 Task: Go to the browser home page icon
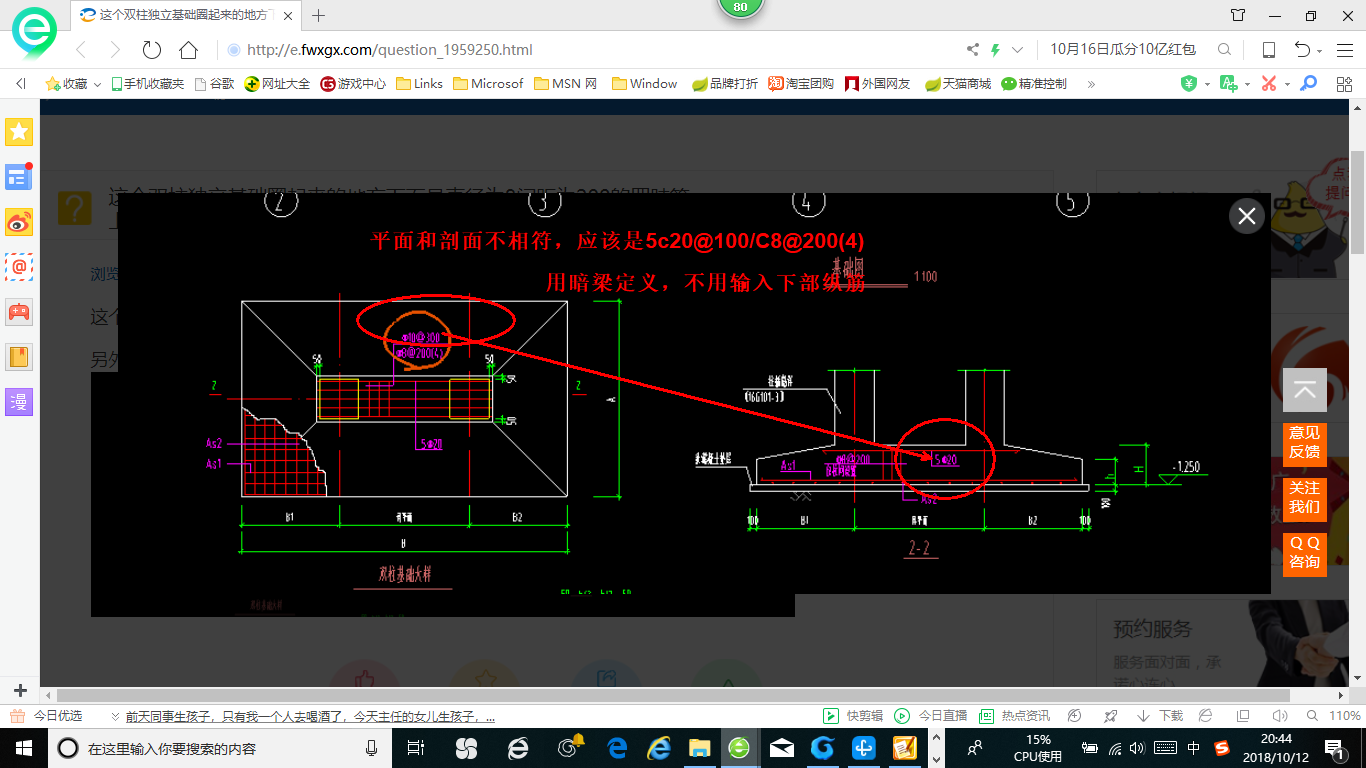point(188,50)
